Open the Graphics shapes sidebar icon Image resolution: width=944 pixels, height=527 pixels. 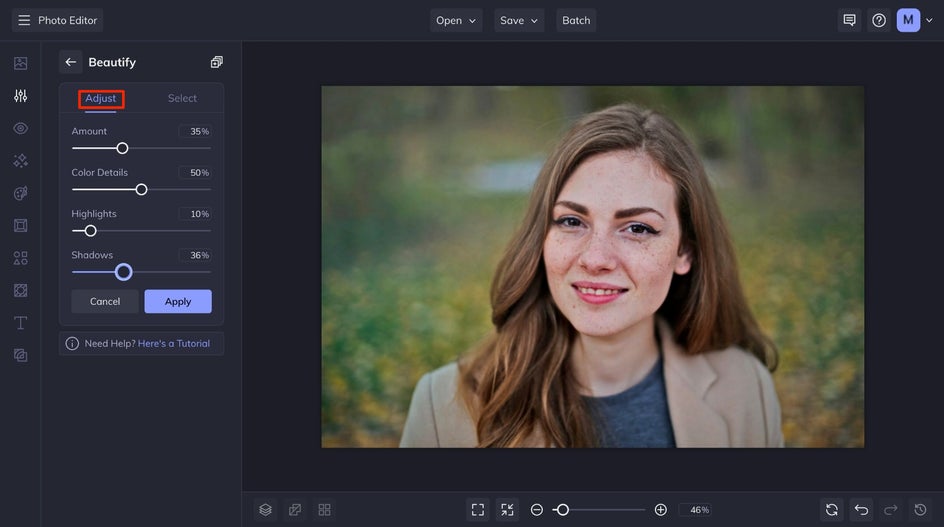pyautogui.click(x=20, y=258)
